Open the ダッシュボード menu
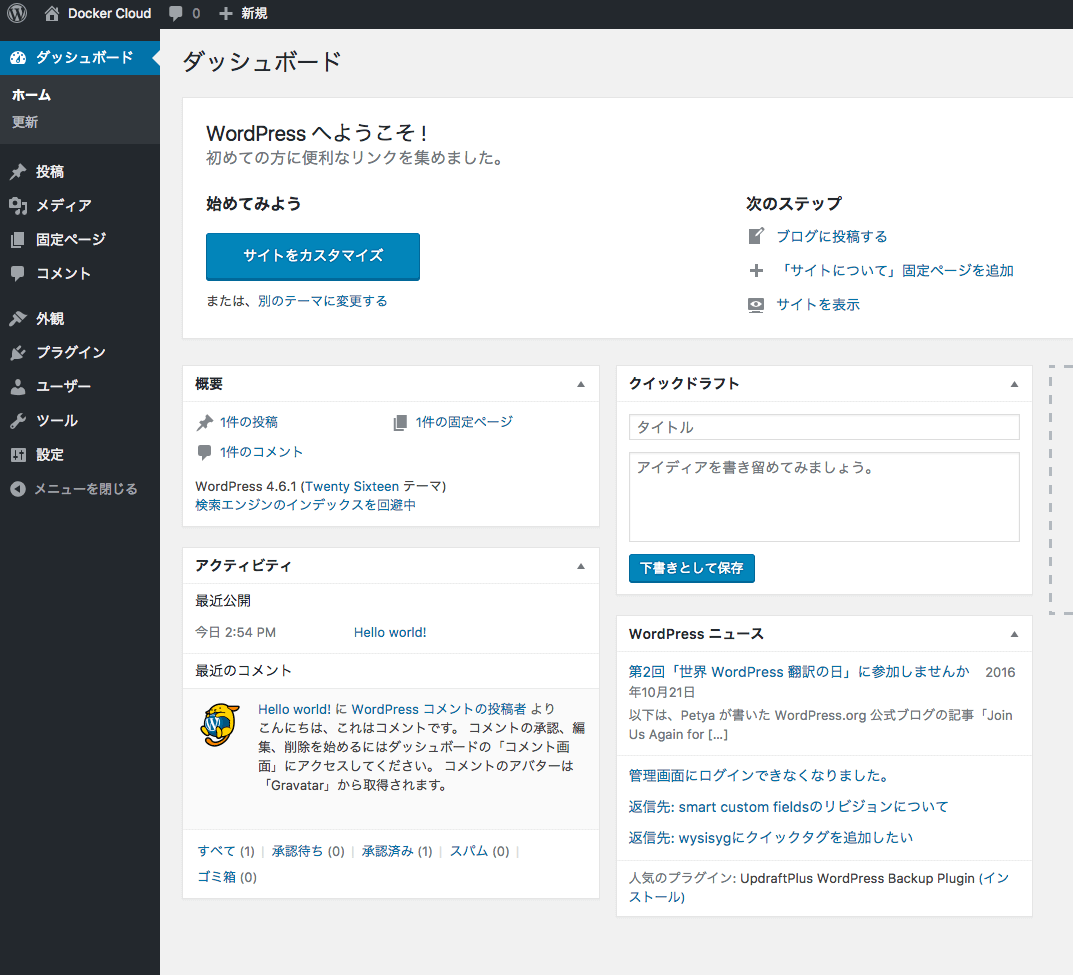1073x975 pixels. [x=79, y=57]
